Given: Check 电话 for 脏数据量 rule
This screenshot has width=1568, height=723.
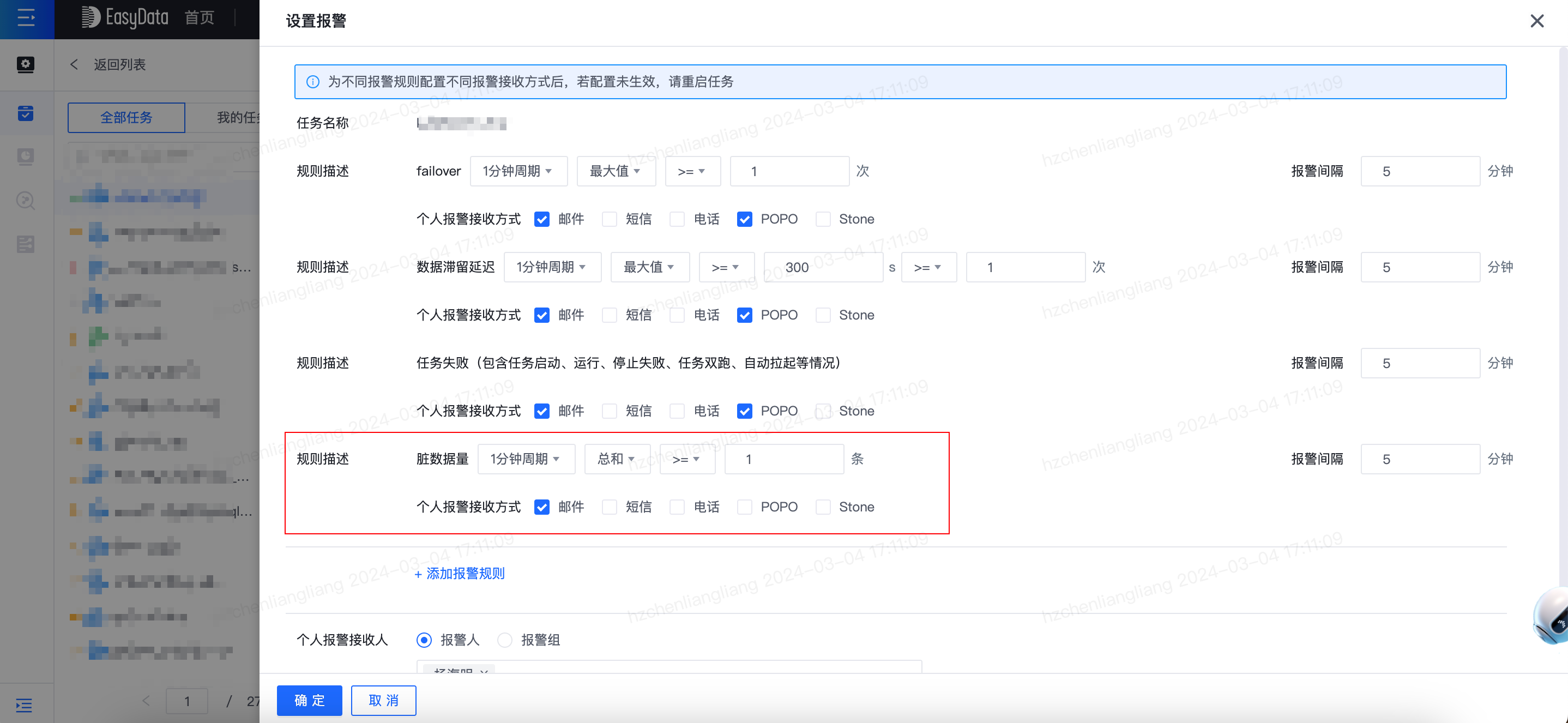Looking at the screenshot, I should [x=677, y=508].
